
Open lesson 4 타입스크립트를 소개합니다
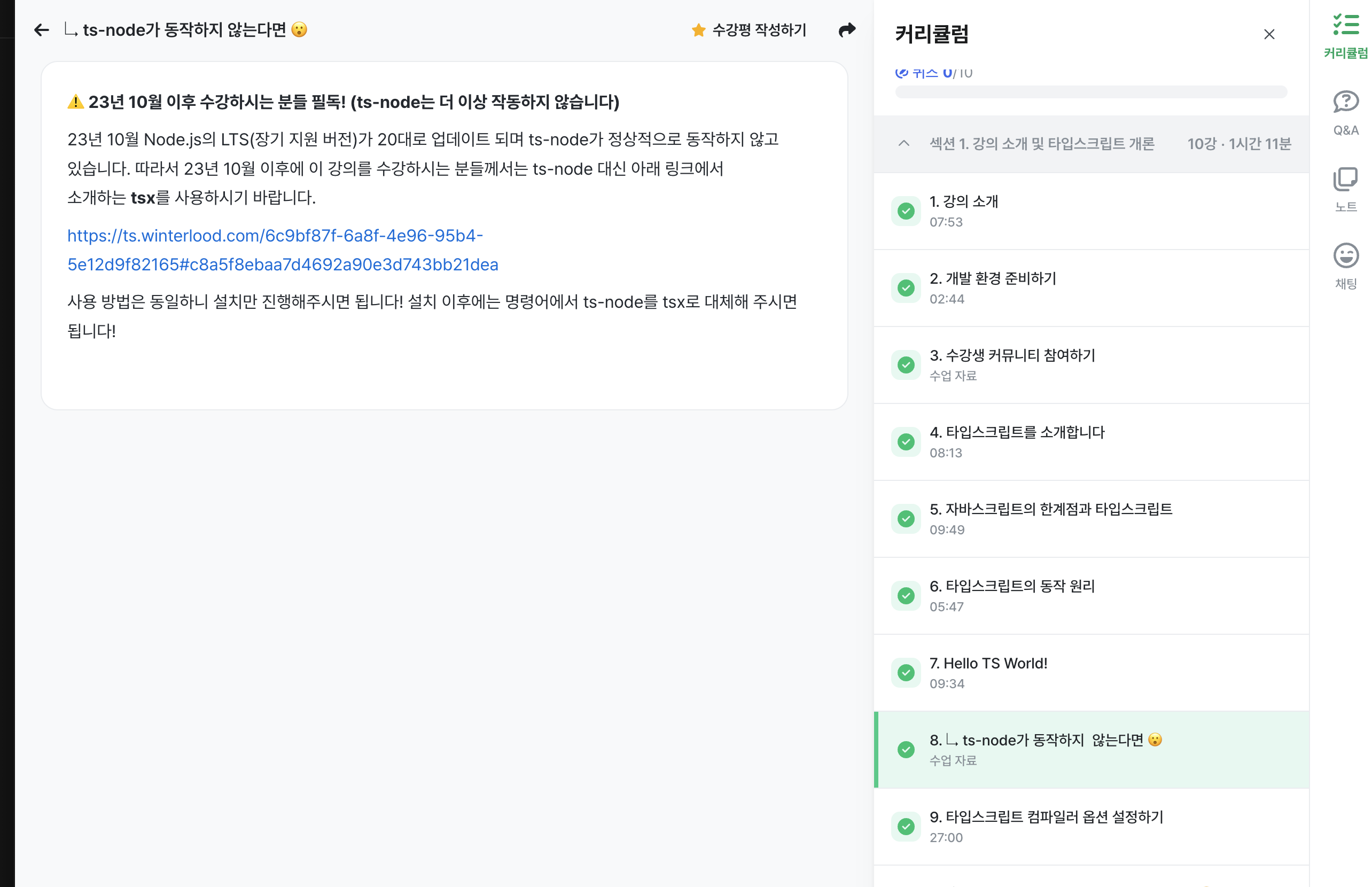(x=1017, y=433)
